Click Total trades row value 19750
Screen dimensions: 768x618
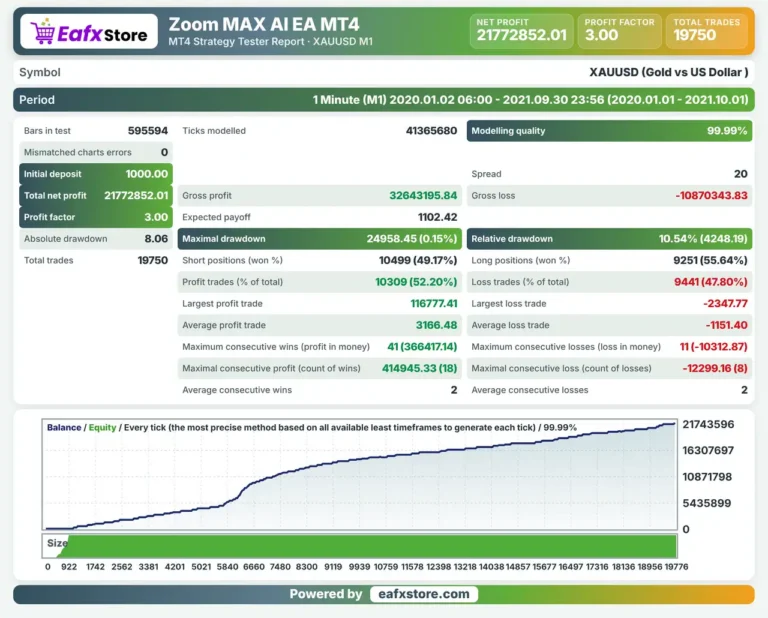[153, 260]
